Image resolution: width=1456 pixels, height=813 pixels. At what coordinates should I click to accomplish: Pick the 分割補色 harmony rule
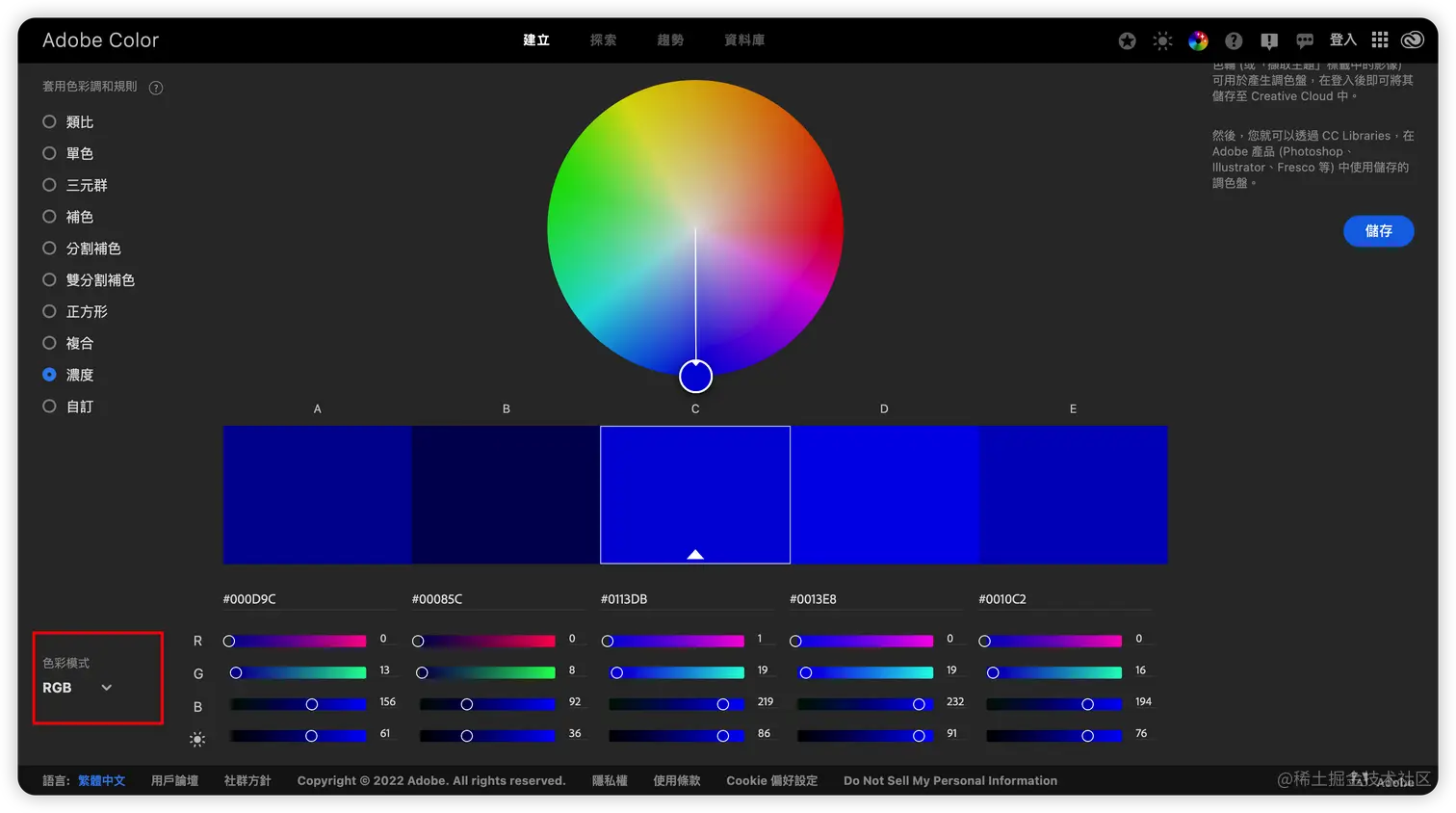(x=82, y=249)
